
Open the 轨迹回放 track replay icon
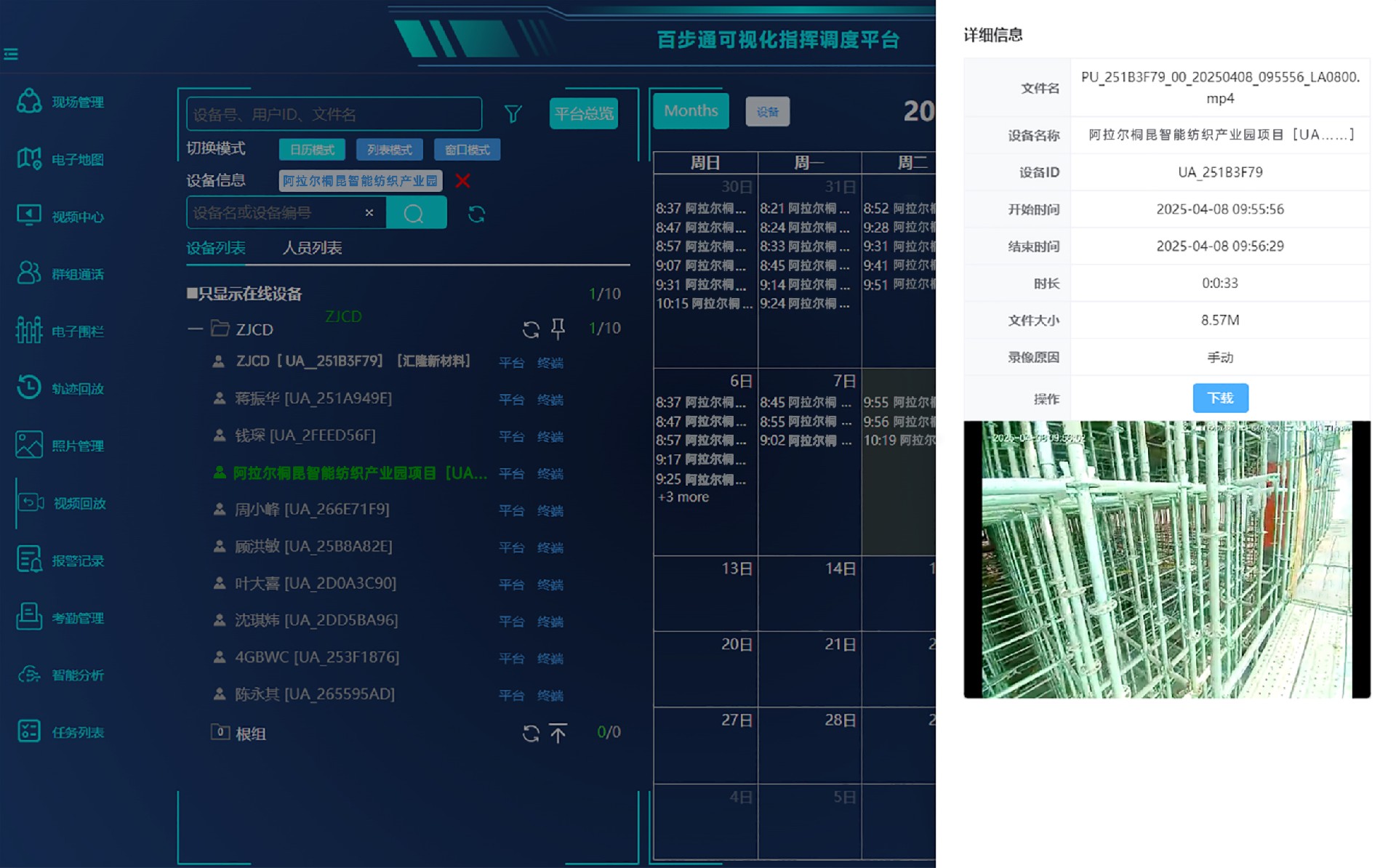pos(29,387)
